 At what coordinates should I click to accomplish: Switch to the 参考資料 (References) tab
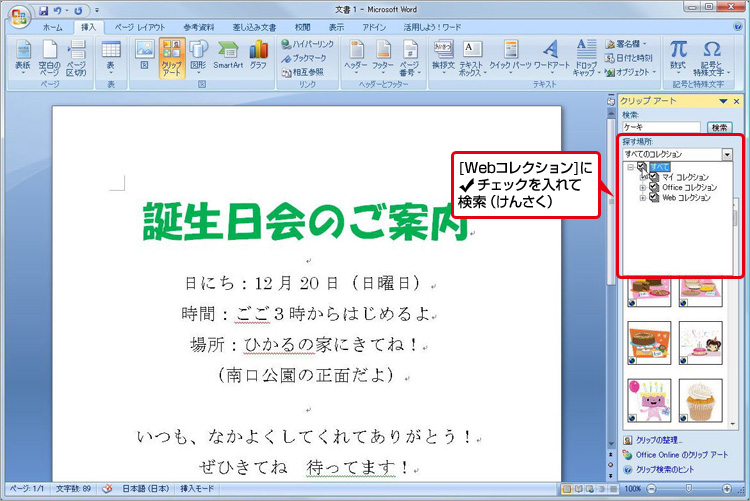coord(199,27)
